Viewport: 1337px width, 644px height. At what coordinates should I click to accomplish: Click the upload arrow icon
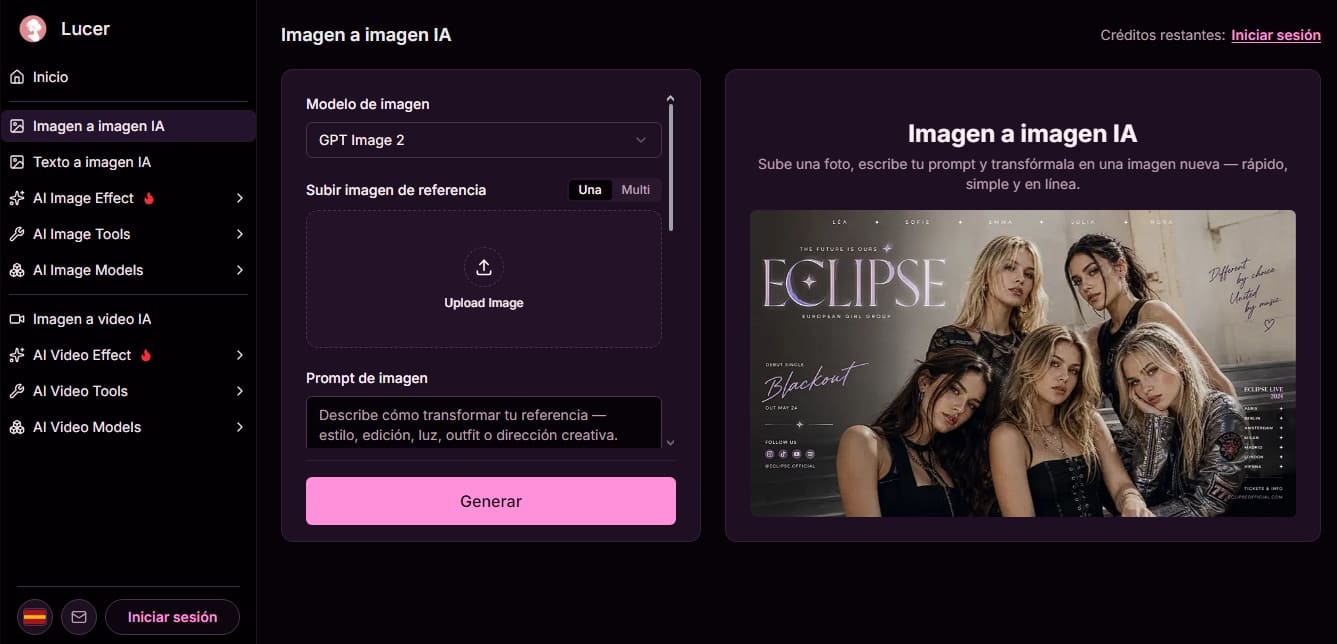[484, 267]
